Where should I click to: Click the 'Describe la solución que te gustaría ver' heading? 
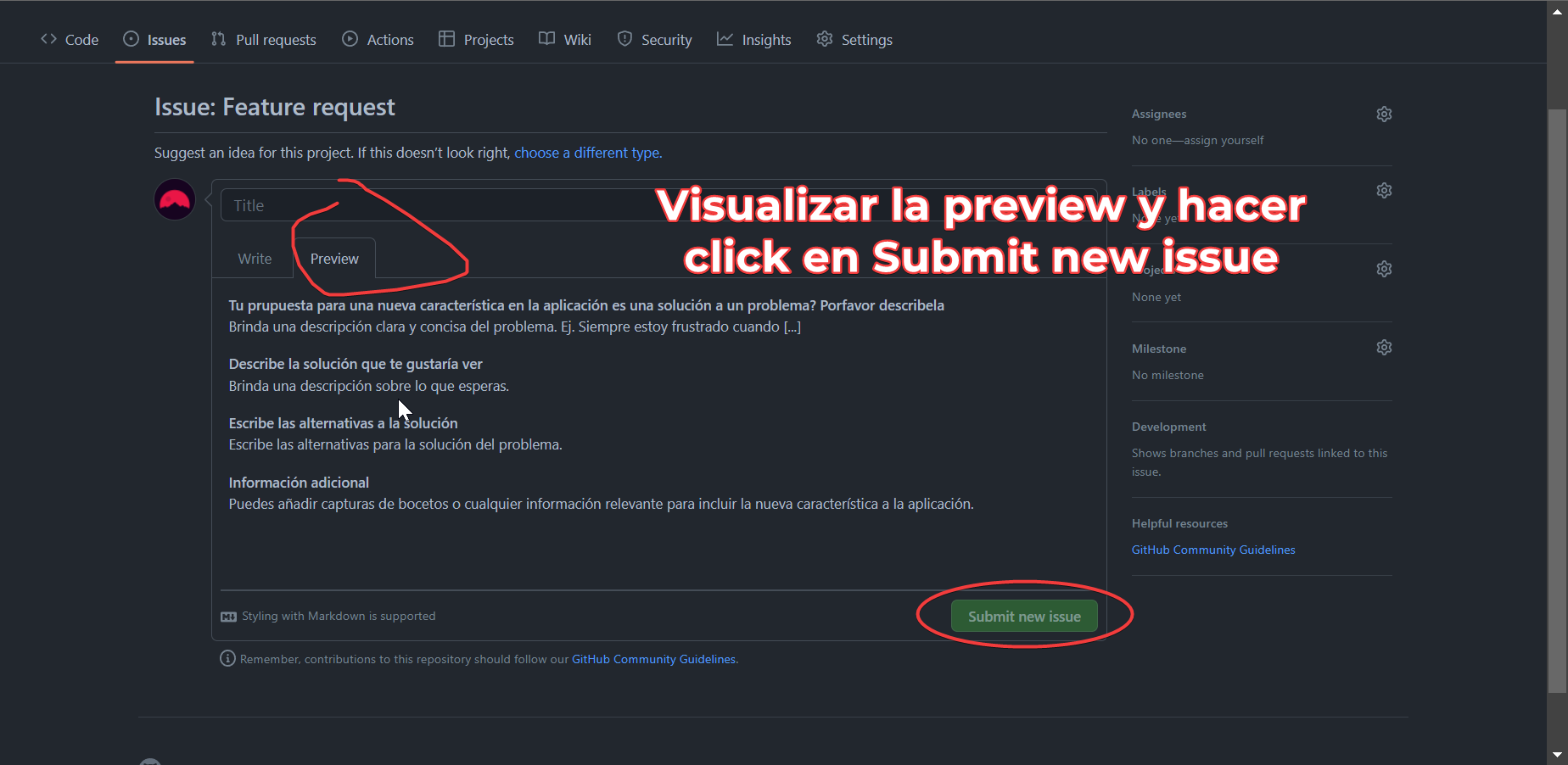pos(356,364)
